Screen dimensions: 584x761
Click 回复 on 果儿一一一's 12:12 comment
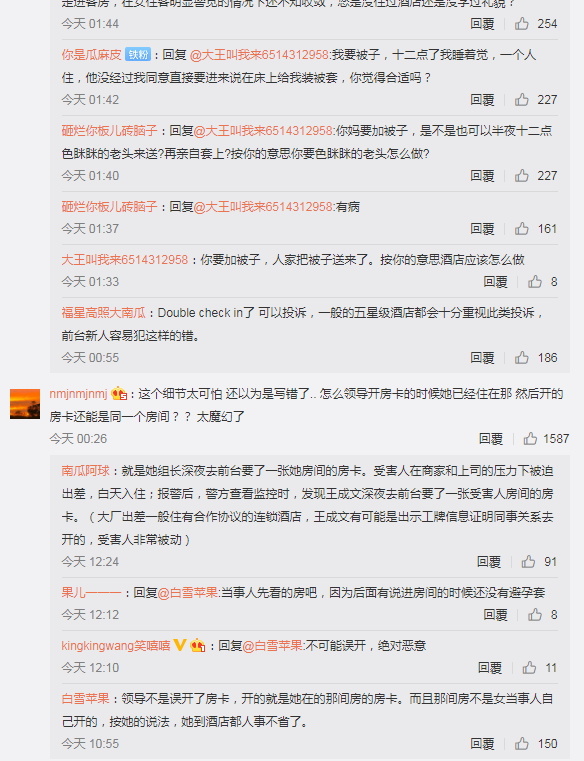495,615
